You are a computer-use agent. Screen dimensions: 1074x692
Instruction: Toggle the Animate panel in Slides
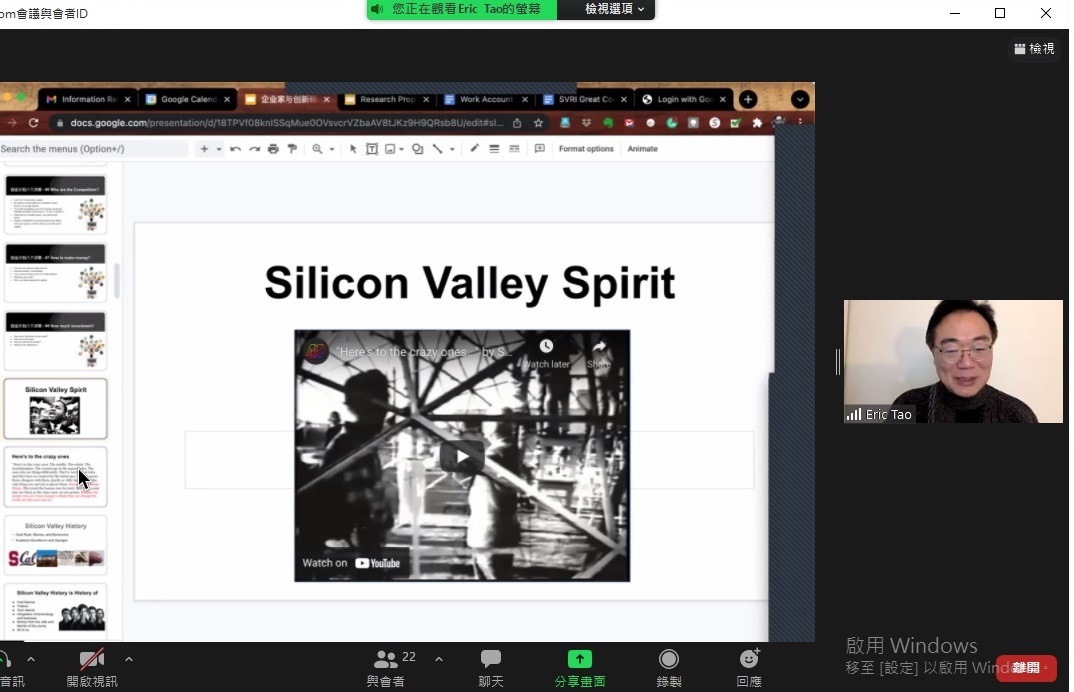[x=642, y=149]
